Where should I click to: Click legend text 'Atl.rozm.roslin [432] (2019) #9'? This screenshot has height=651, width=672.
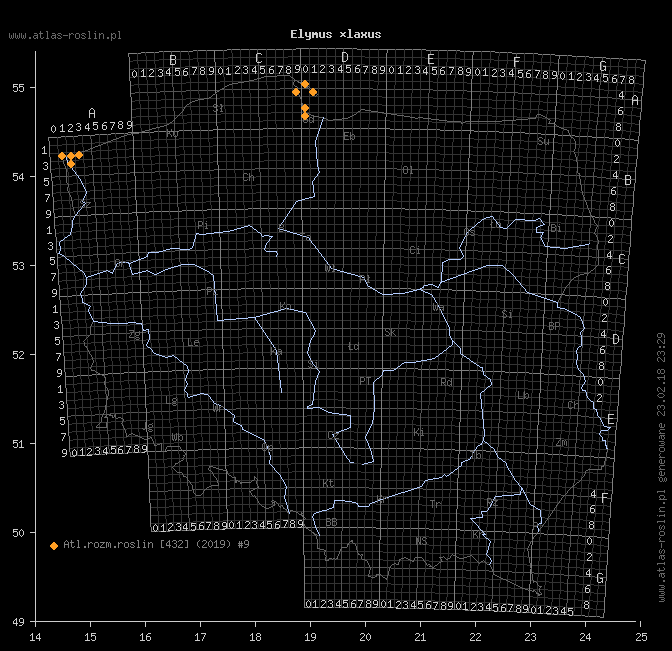click(x=156, y=544)
